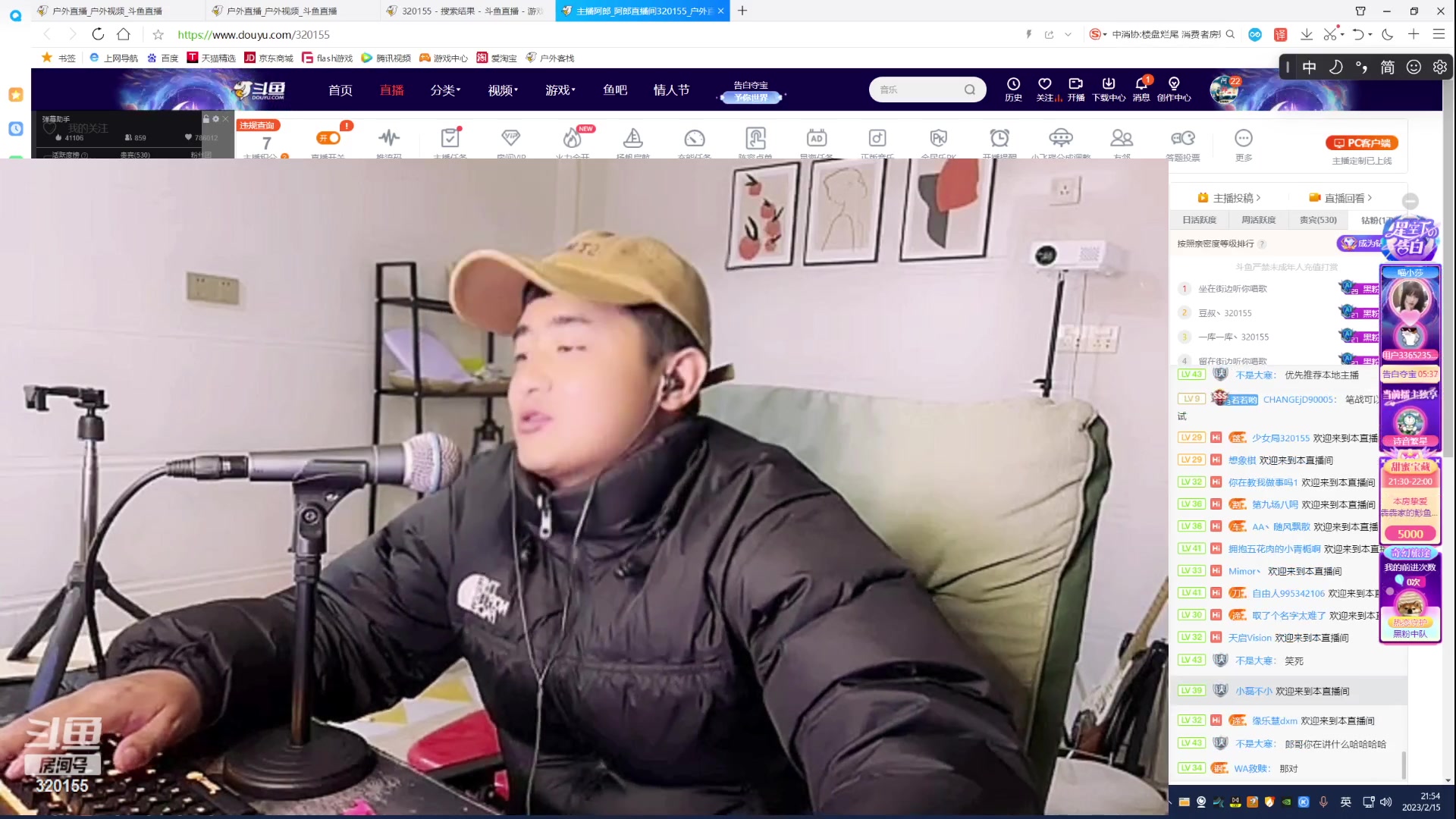Expand the 视频 dropdown menu

click(x=504, y=90)
